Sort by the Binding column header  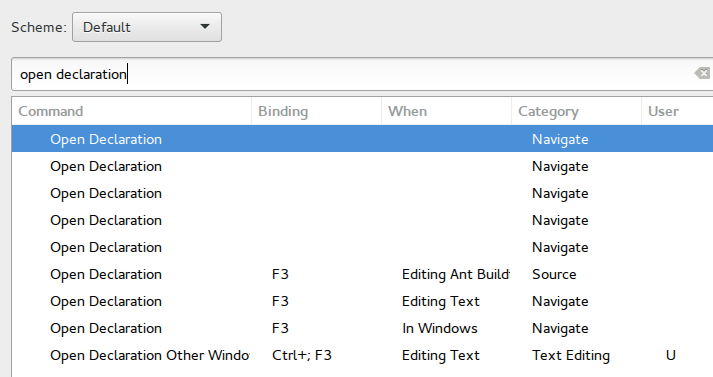click(316, 111)
